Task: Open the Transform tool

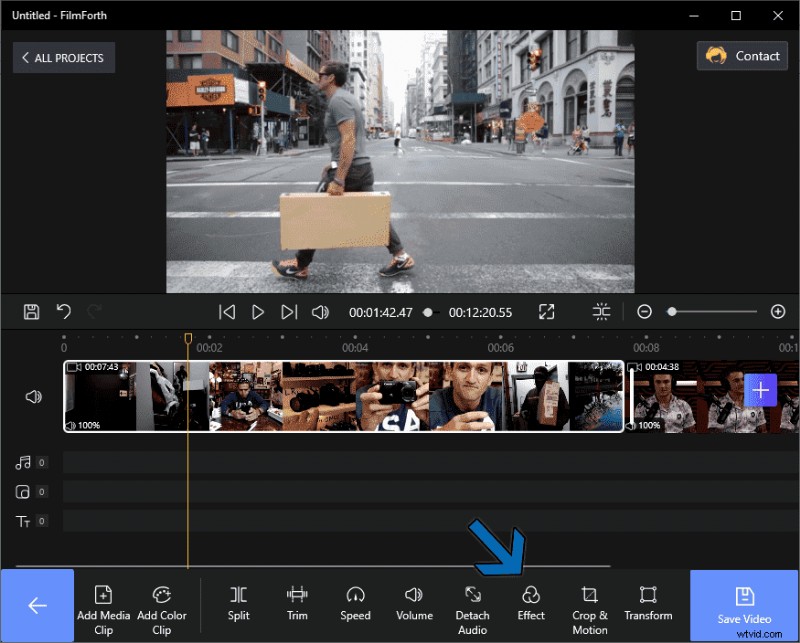Action: (x=648, y=600)
